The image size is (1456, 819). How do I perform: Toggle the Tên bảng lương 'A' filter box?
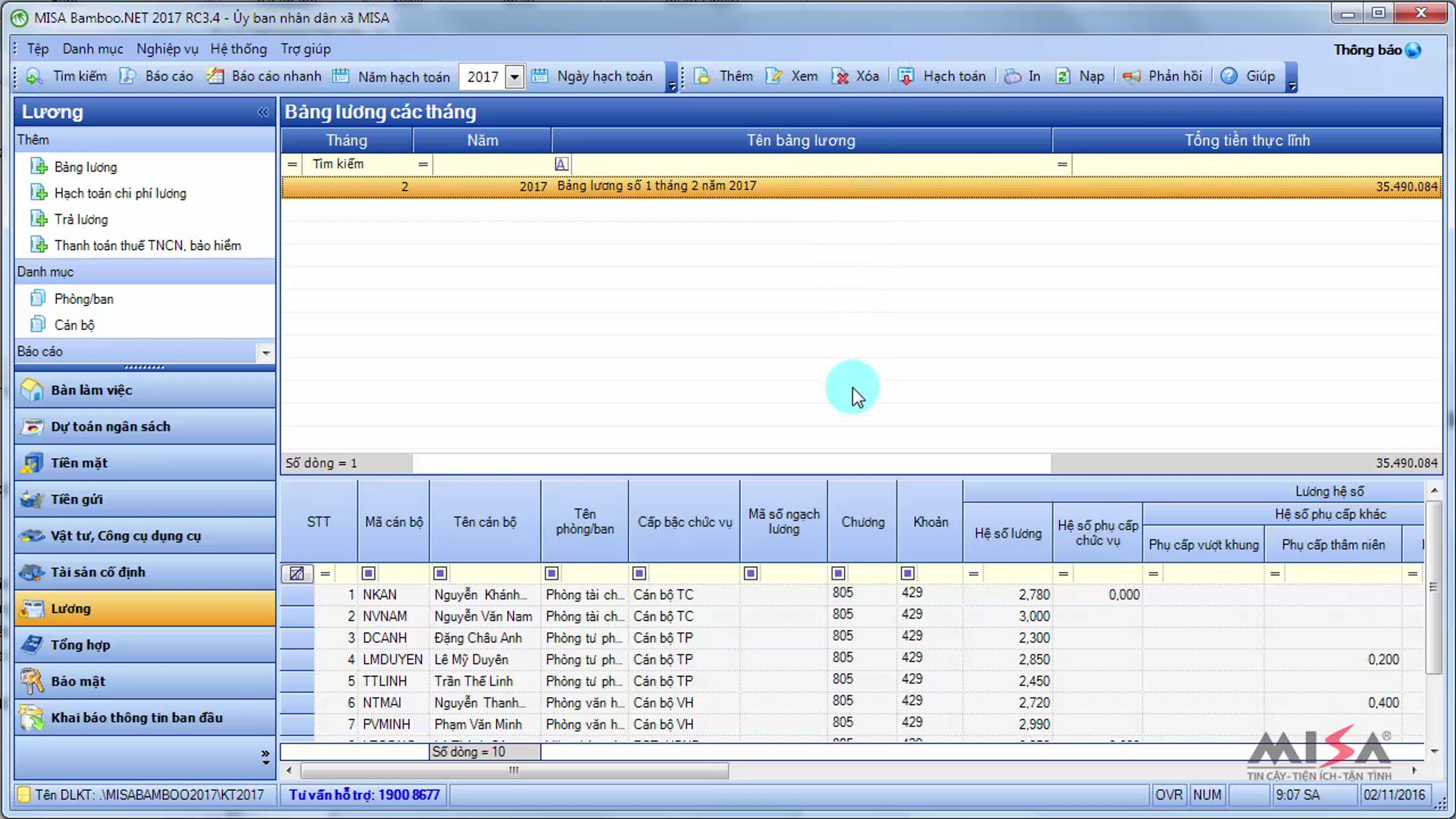coord(561,164)
